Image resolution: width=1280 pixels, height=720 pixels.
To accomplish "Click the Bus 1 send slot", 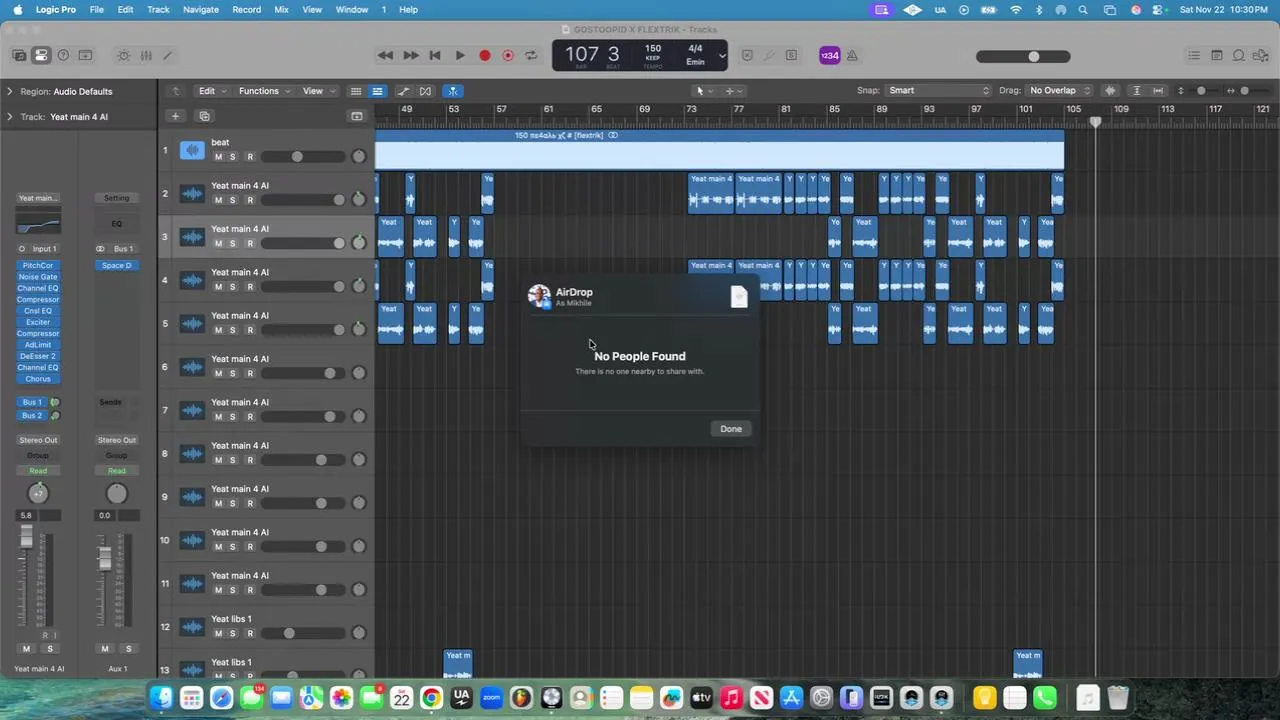I will pos(32,402).
